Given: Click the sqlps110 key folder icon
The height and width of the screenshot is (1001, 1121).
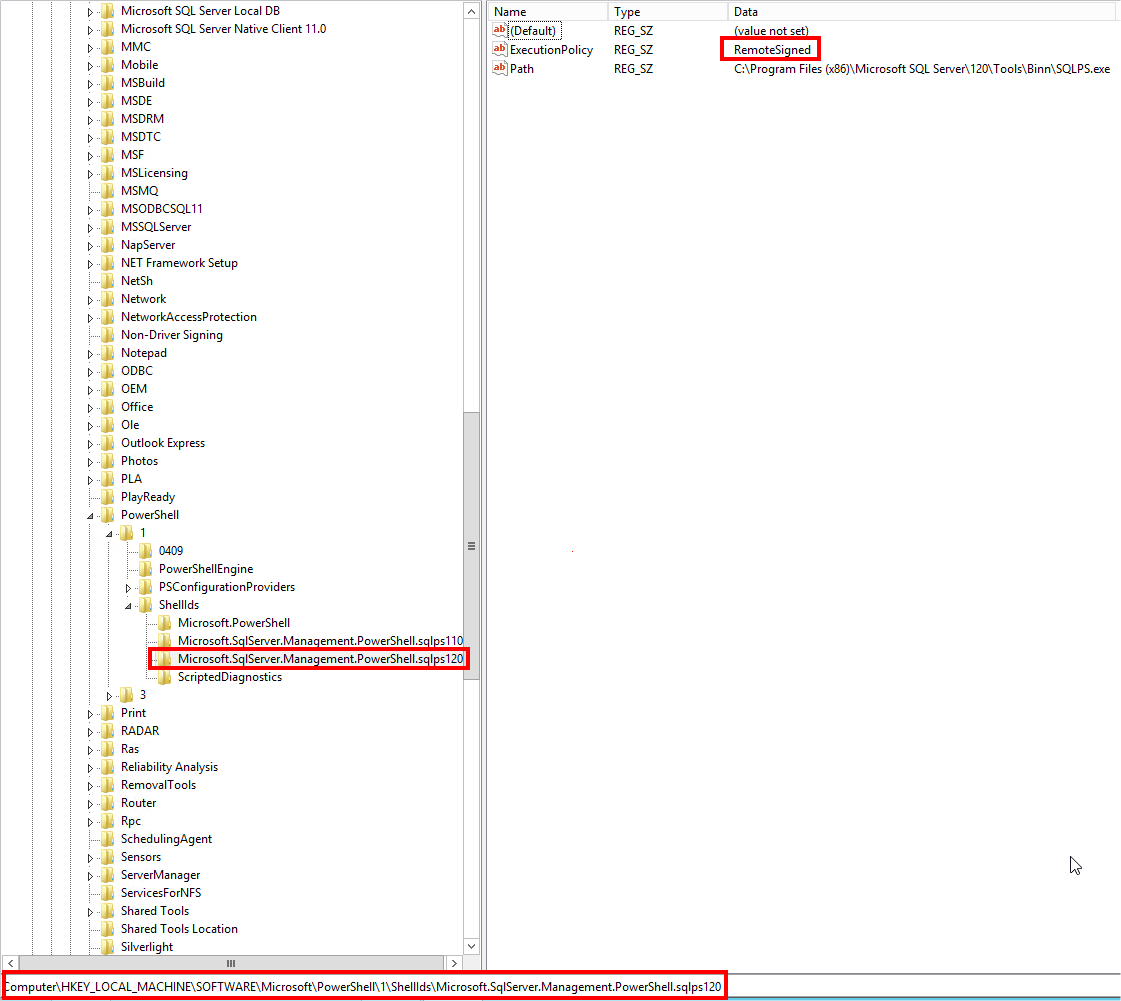Looking at the screenshot, I should [165, 641].
